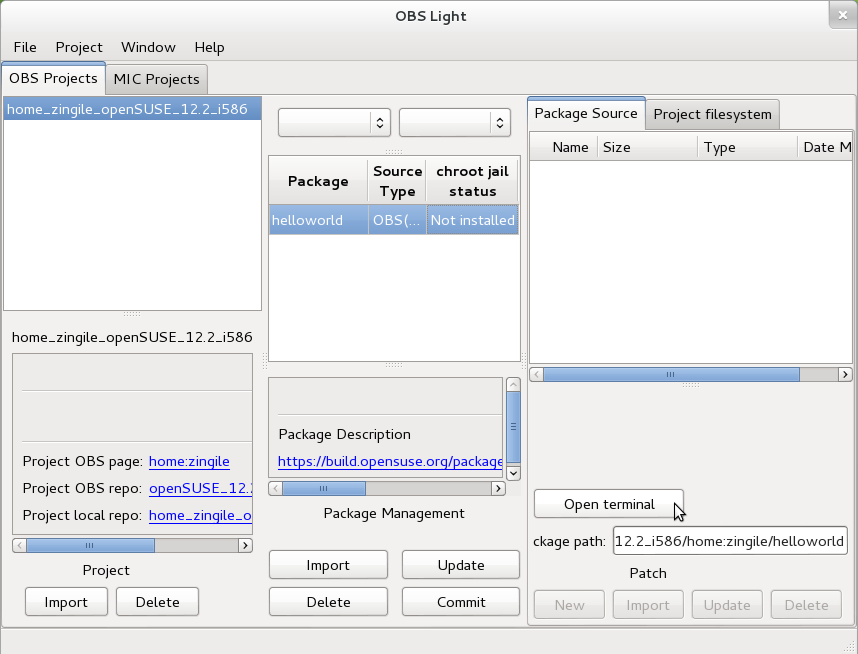
Task: Switch to the MIC Projects tab
Action: tap(156, 79)
